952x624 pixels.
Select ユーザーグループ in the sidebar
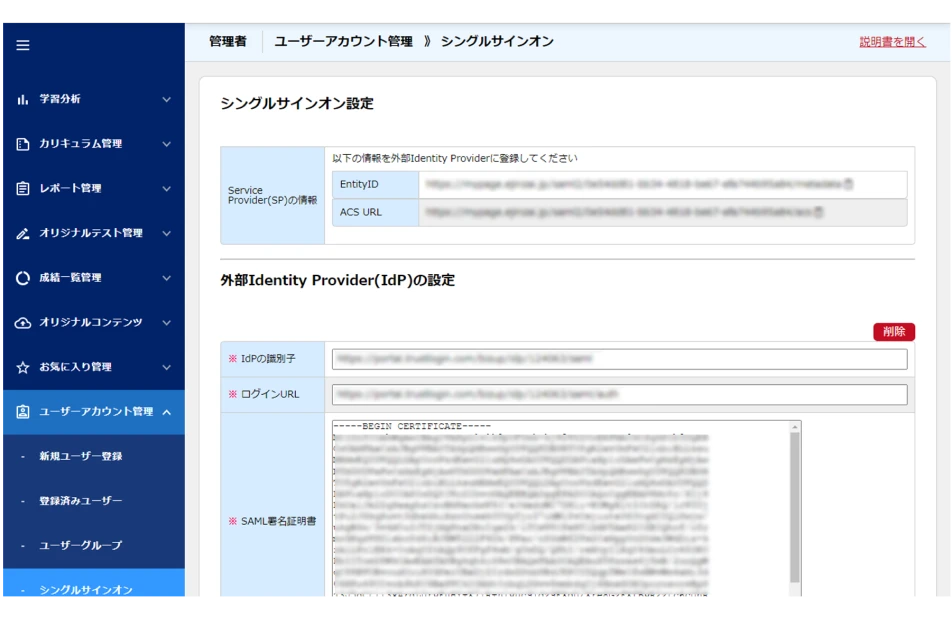[x=81, y=545]
